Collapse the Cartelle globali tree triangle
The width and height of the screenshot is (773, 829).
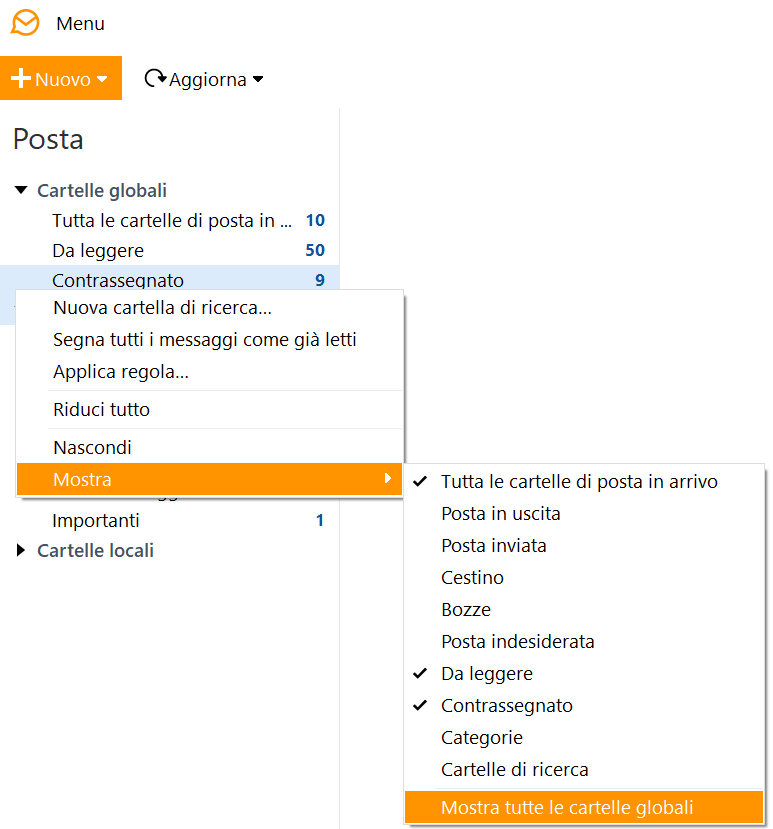pyautogui.click(x=21, y=190)
